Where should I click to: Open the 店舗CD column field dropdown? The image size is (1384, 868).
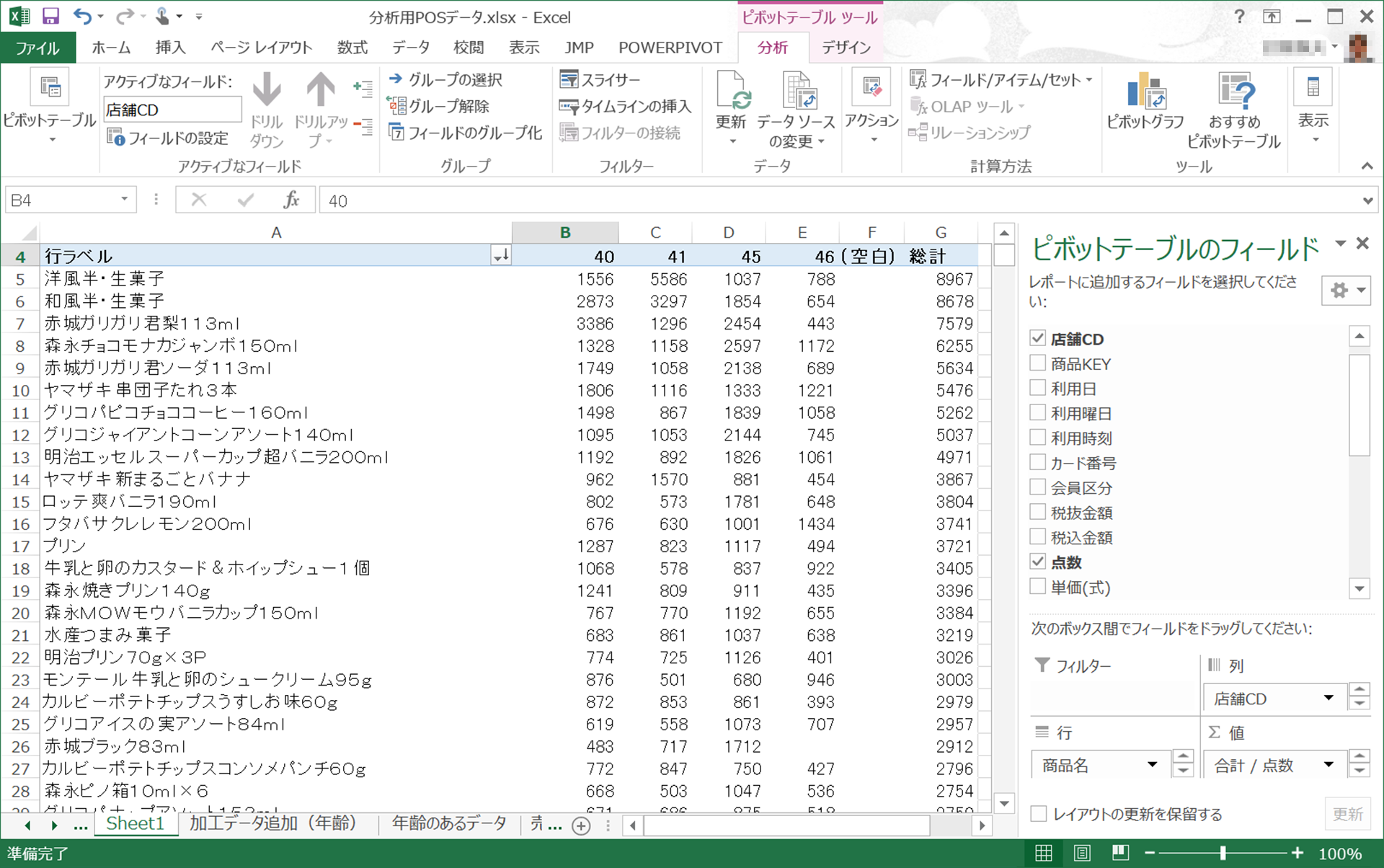pos(1328,698)
